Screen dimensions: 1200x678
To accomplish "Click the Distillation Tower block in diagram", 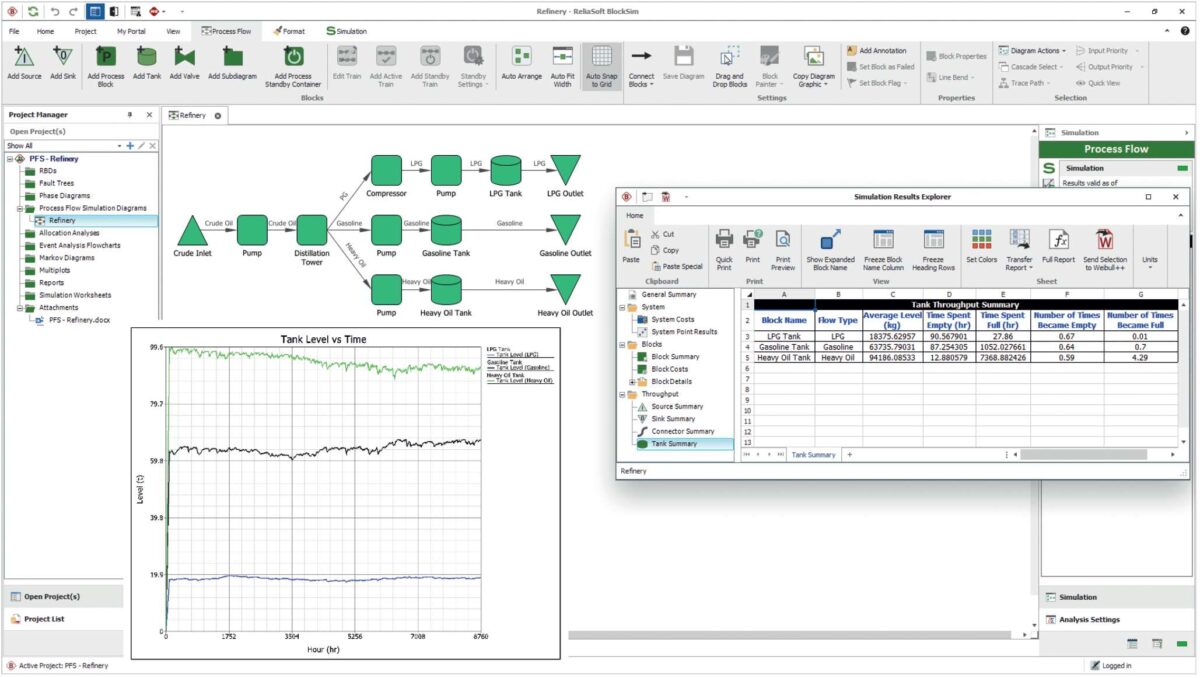I will pos(312,231).
